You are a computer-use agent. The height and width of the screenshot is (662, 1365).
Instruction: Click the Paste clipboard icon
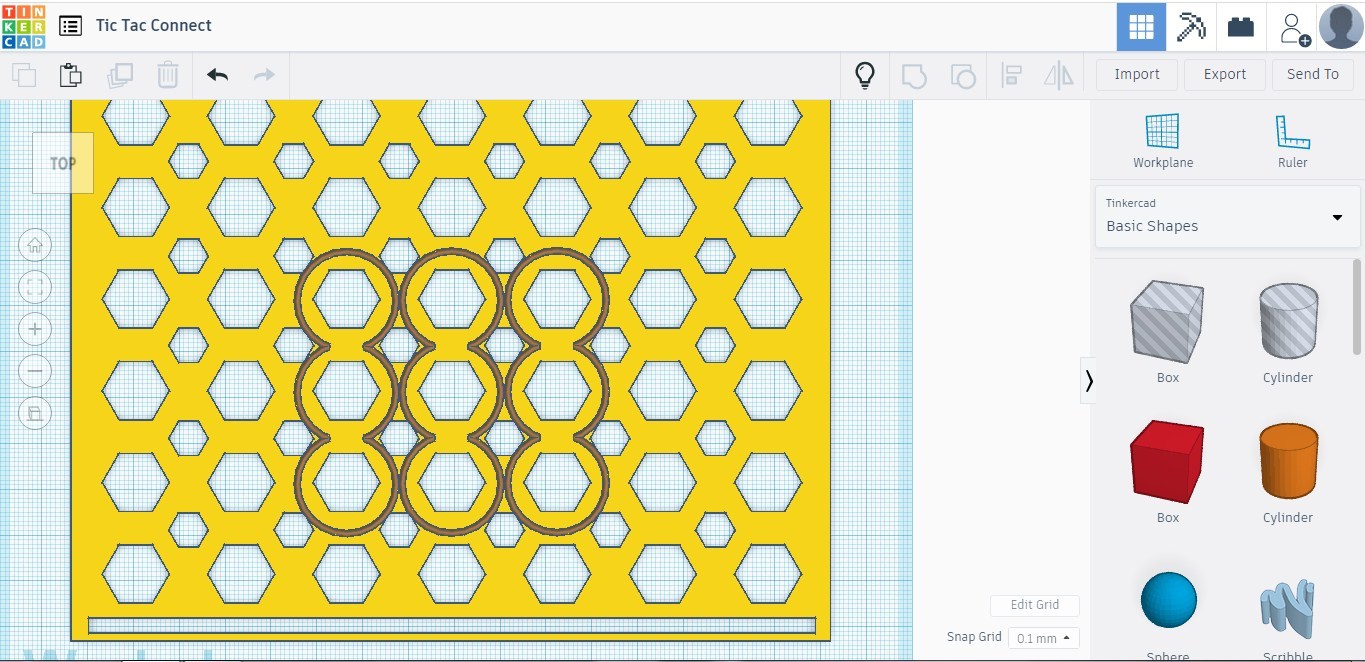[x=70, y=75]
